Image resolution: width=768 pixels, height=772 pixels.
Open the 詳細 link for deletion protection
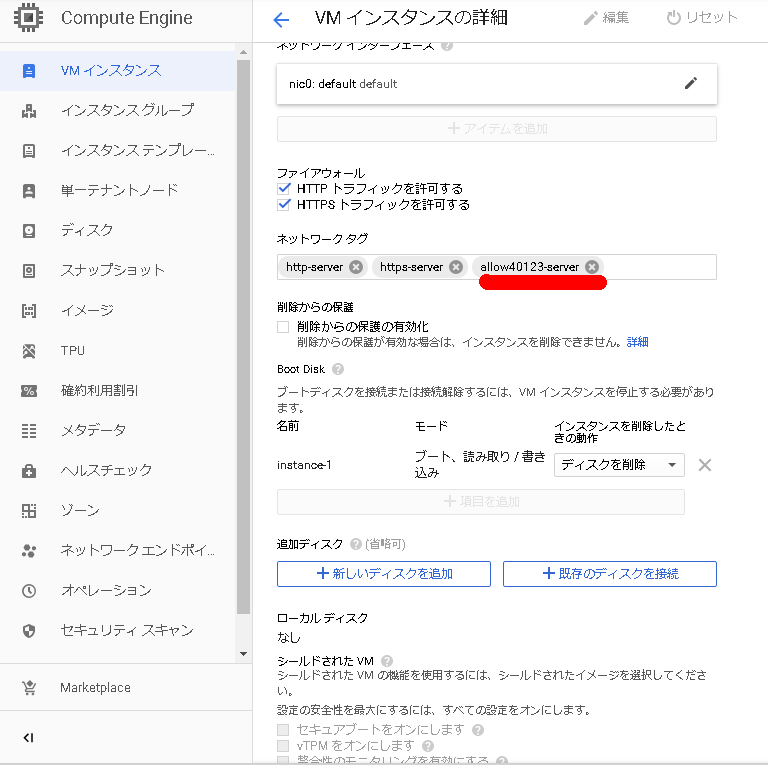(637, 342)
